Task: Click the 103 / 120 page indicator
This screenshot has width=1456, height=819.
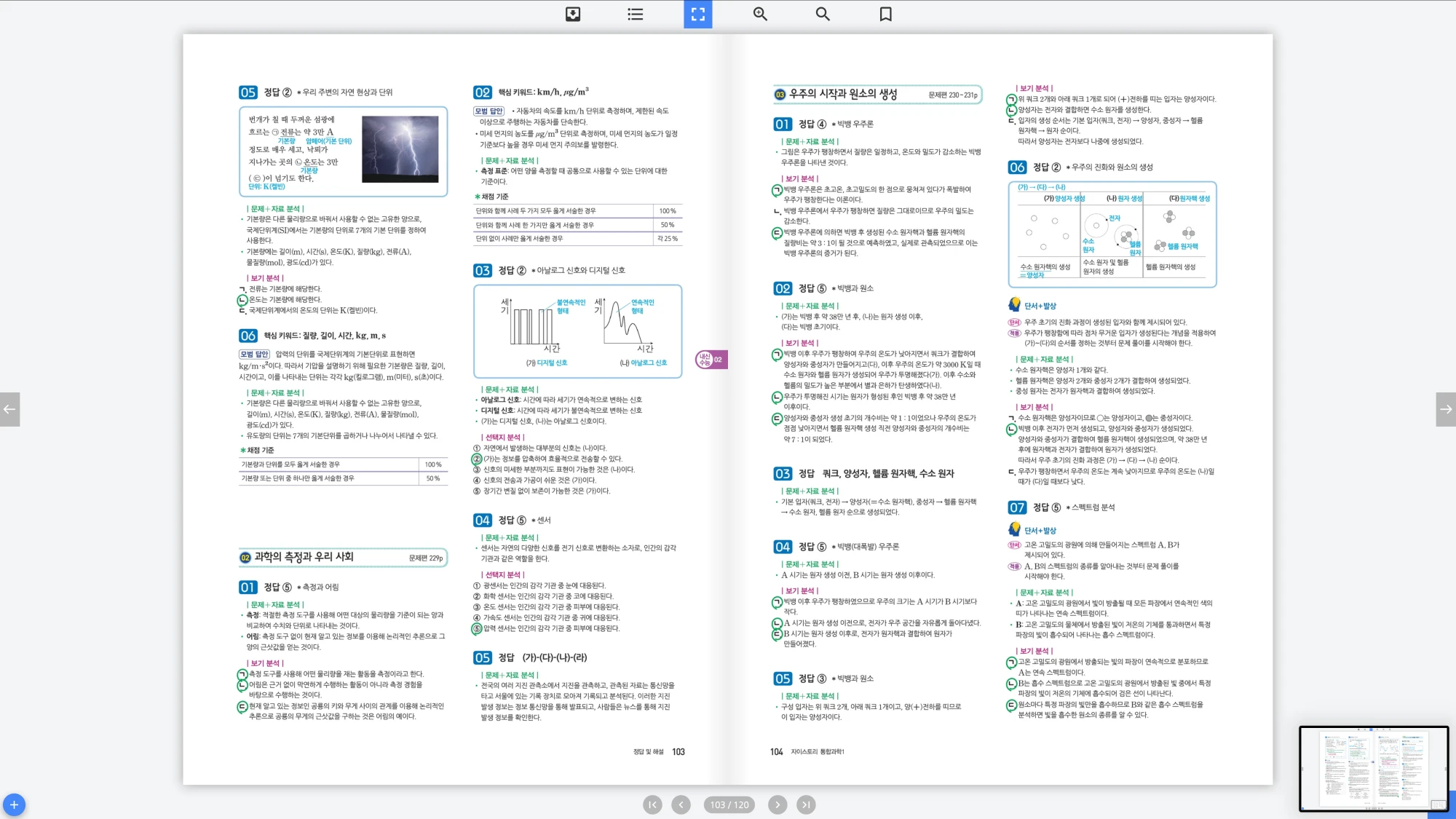Action: point(729,804)
